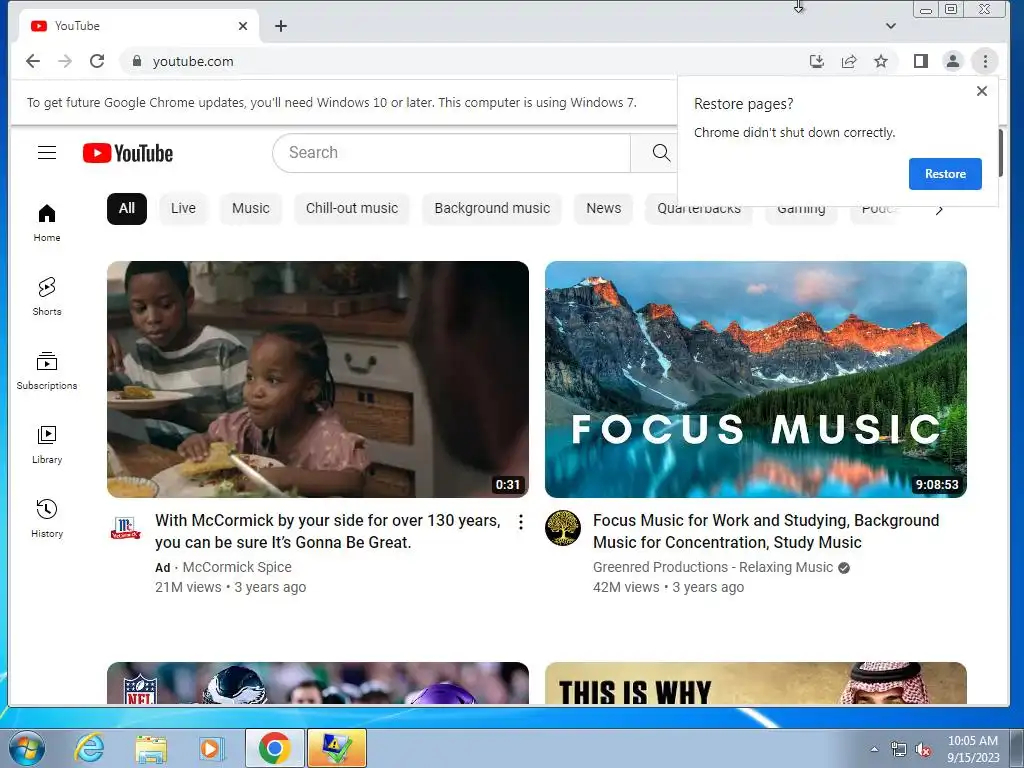The height and width of the screenshot is (768, 1024).
Task: Click page vertical scrollbar thumb
Action: [1000, 153]
